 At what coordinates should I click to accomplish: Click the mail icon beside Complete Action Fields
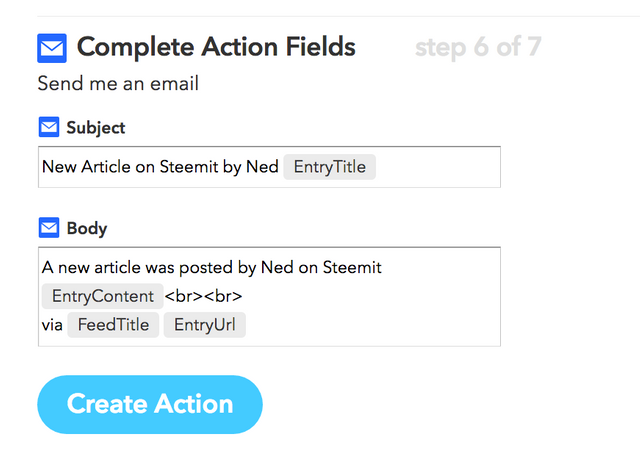pos(52,47)
